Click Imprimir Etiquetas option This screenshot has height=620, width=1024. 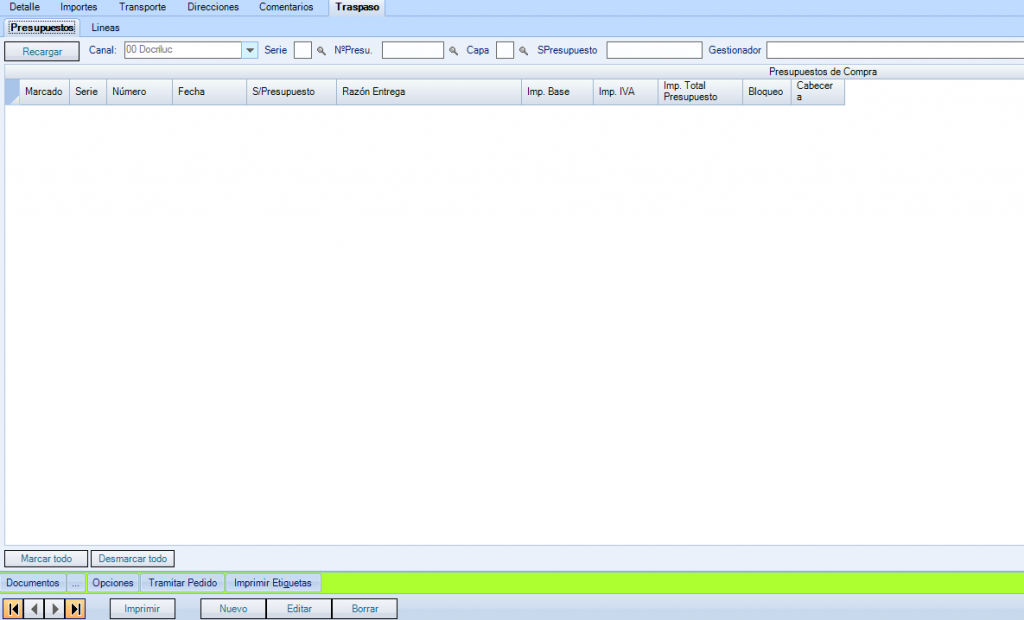273,582
